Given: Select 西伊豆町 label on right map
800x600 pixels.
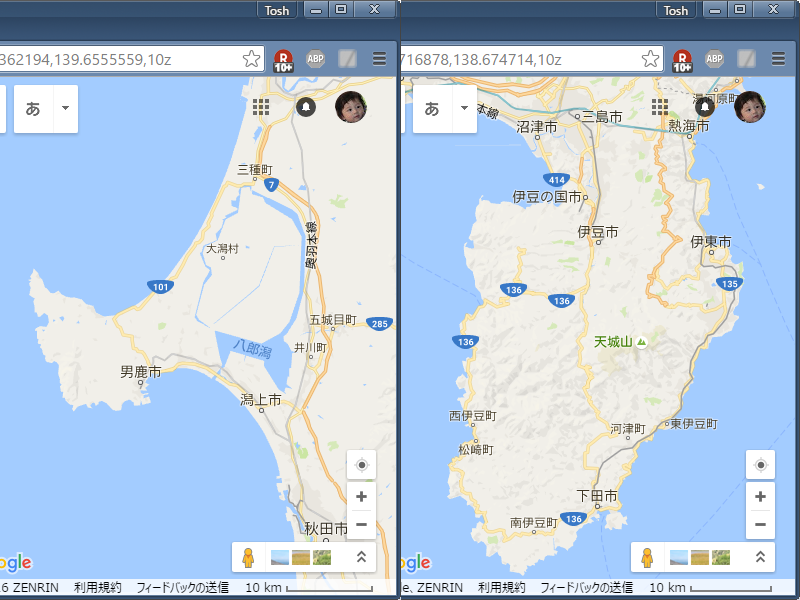Looking at the screenshot, I should [472, 416].
